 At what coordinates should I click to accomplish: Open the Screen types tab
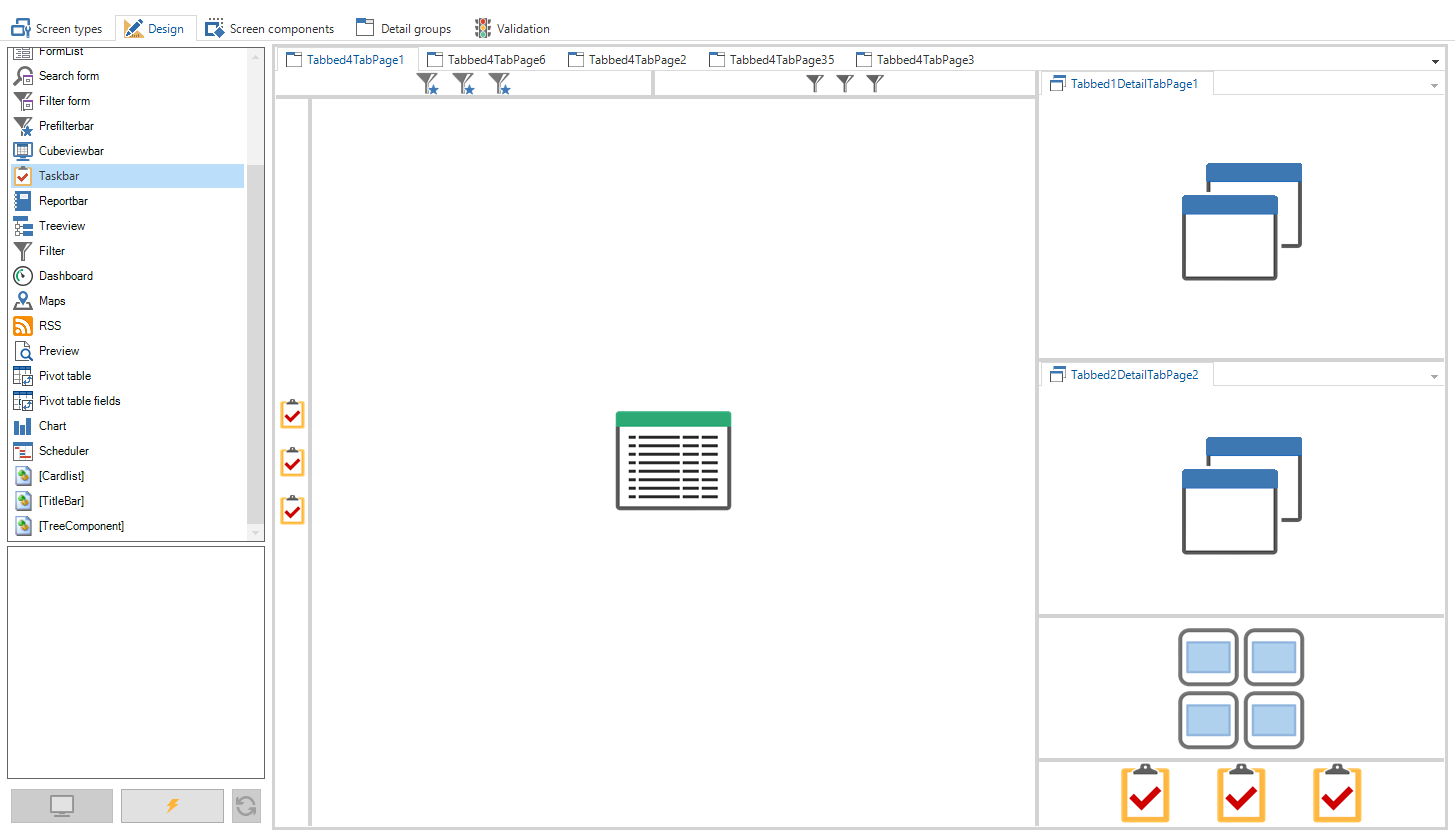tap(56, 28)
